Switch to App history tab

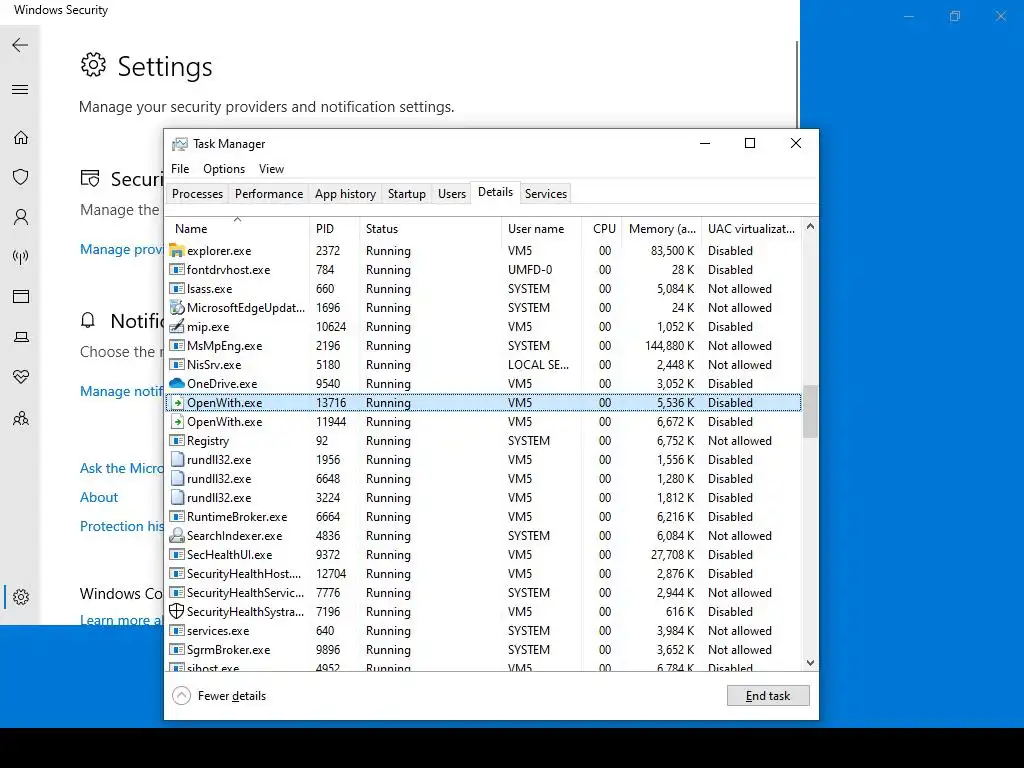tap(345, 194)
